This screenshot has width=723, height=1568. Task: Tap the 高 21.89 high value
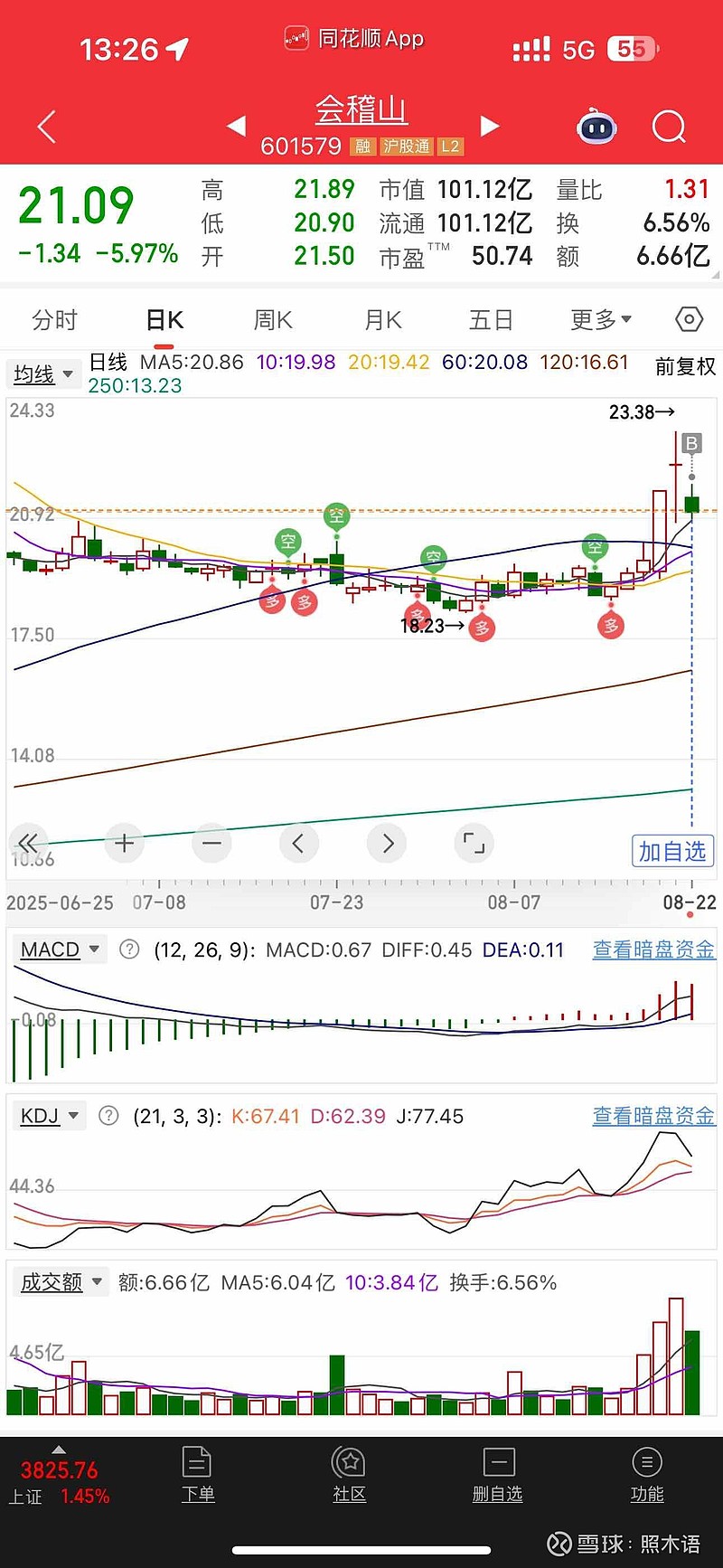tap(277, 190)
